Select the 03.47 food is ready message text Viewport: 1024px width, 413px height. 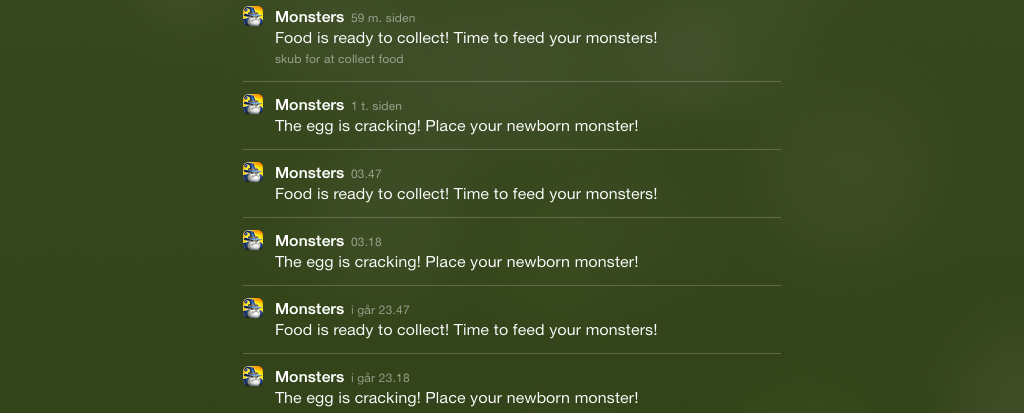click(x=466, y=194)
